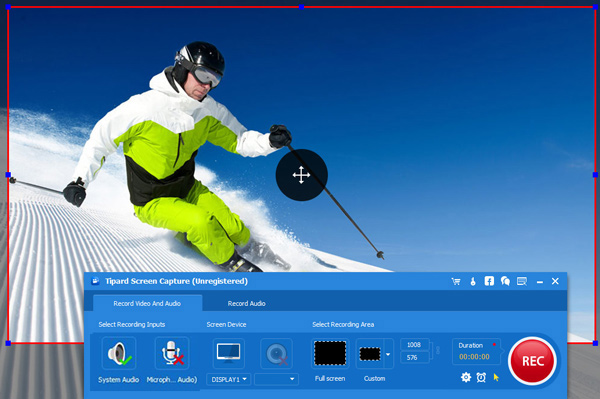Screen dimensions: 600x399
Task: Click the yellow cursor options icon
Action: (x=496, y=378)
